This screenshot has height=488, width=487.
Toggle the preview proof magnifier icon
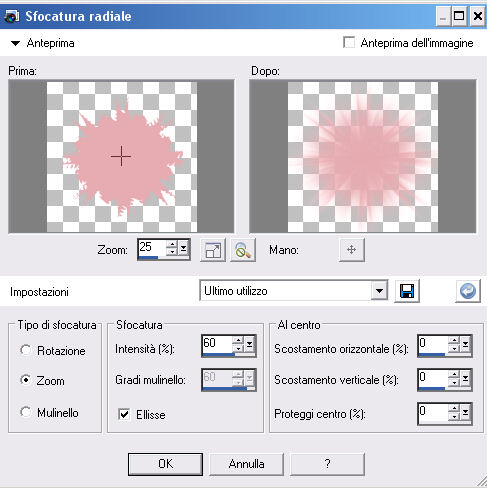click(243, 250)
